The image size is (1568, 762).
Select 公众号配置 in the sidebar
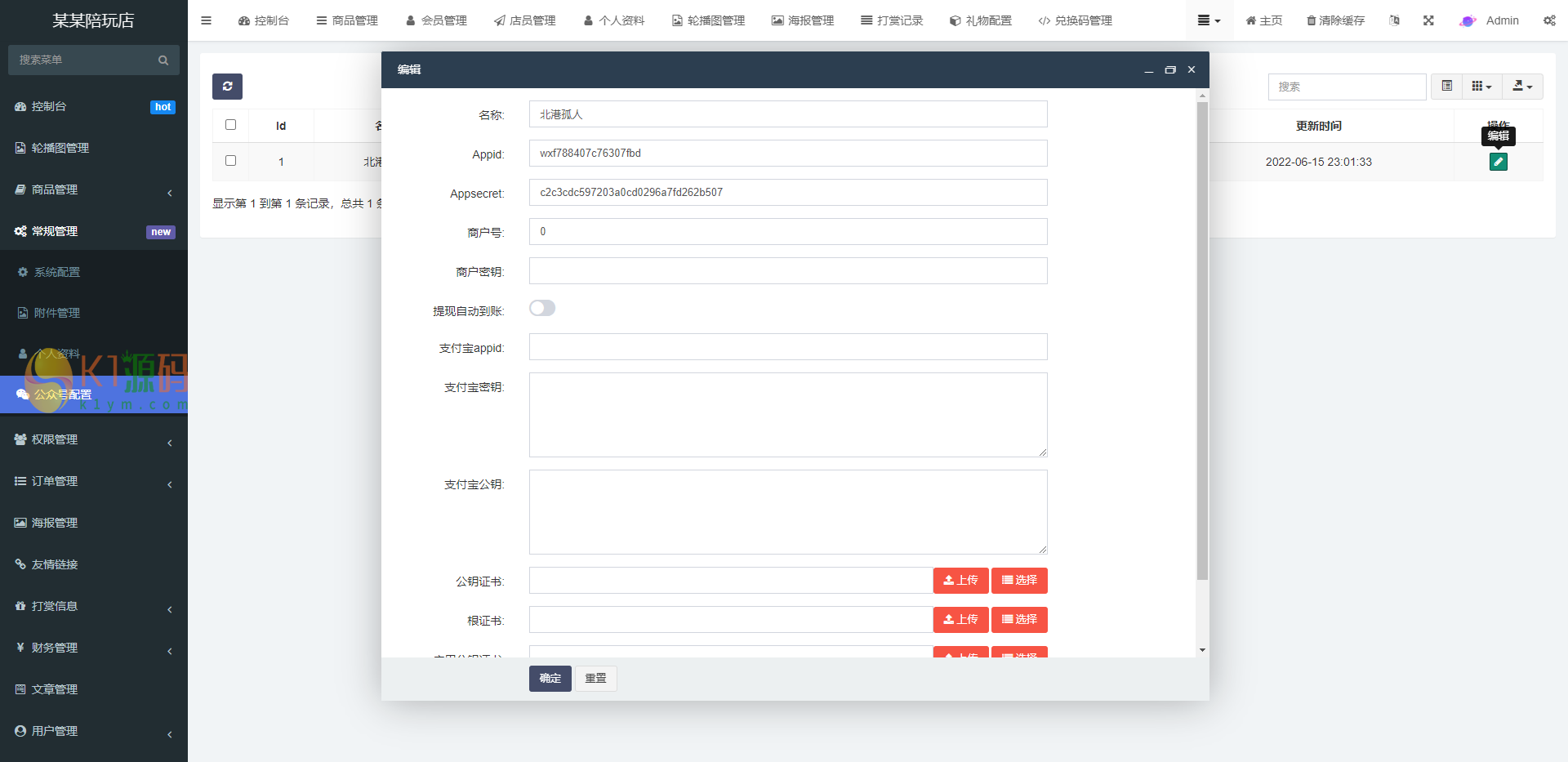[x=94, y=394]
